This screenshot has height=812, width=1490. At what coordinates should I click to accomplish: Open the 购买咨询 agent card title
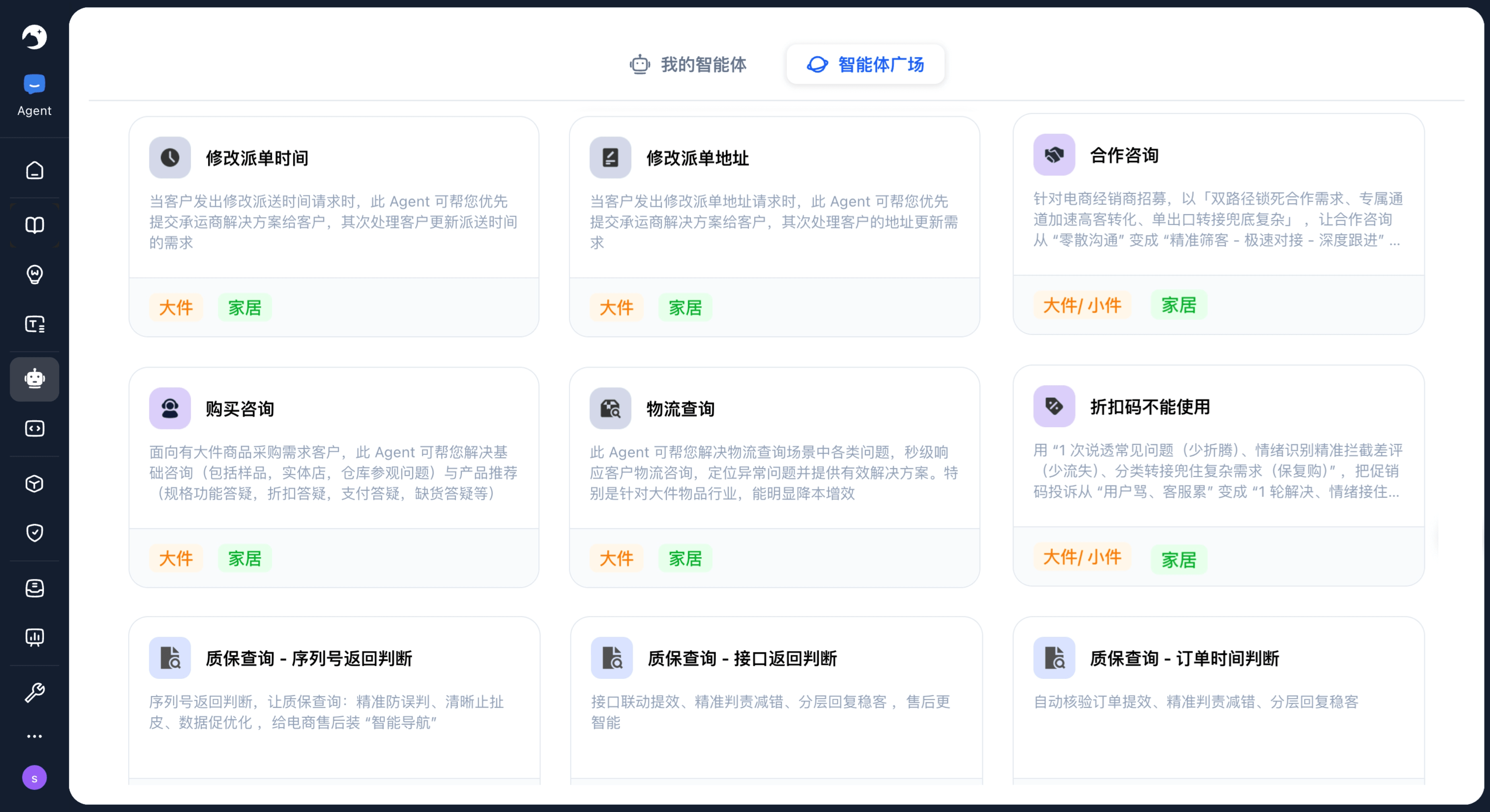[240, 409]
